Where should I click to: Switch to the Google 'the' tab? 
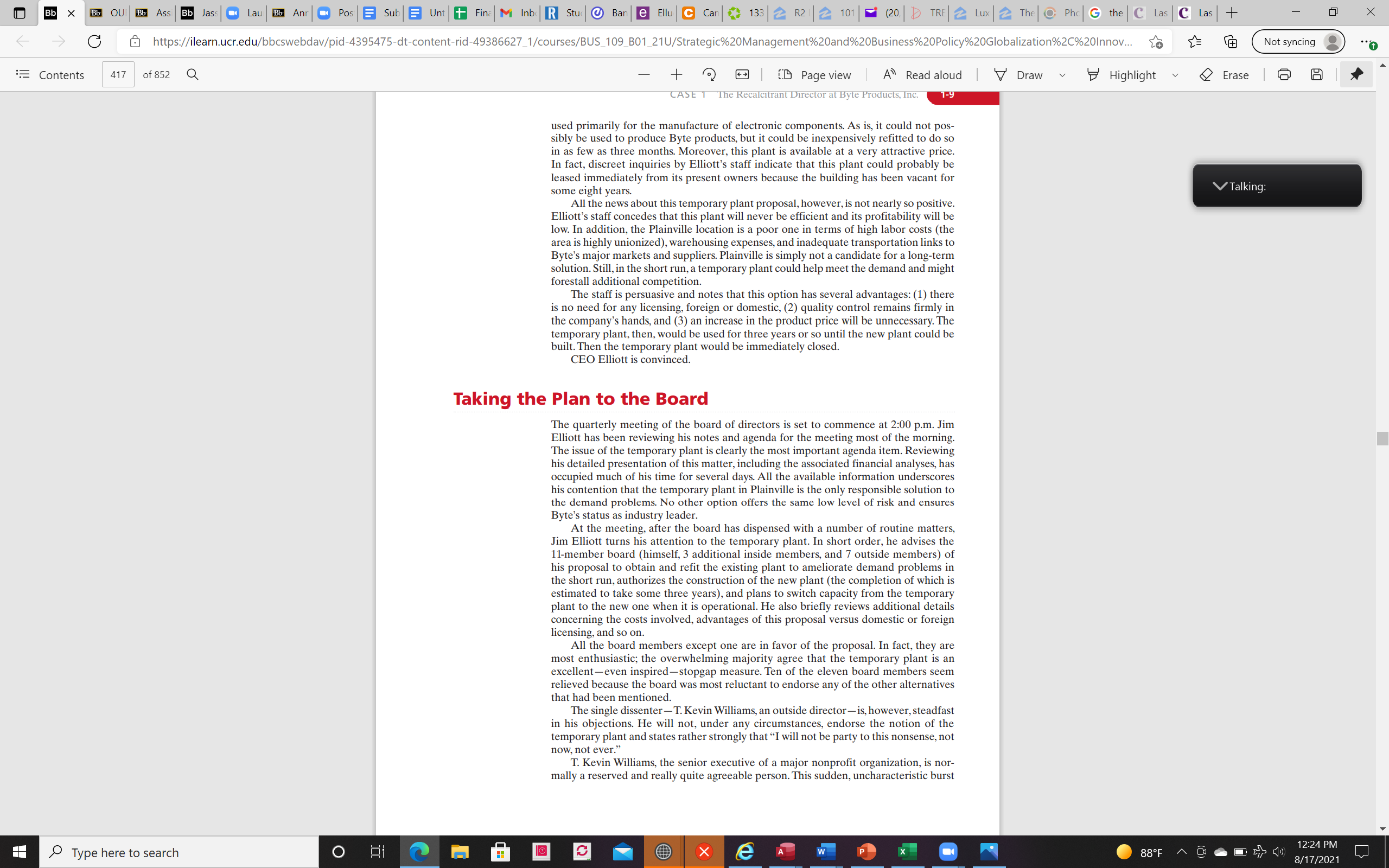tap(1105, 12)
